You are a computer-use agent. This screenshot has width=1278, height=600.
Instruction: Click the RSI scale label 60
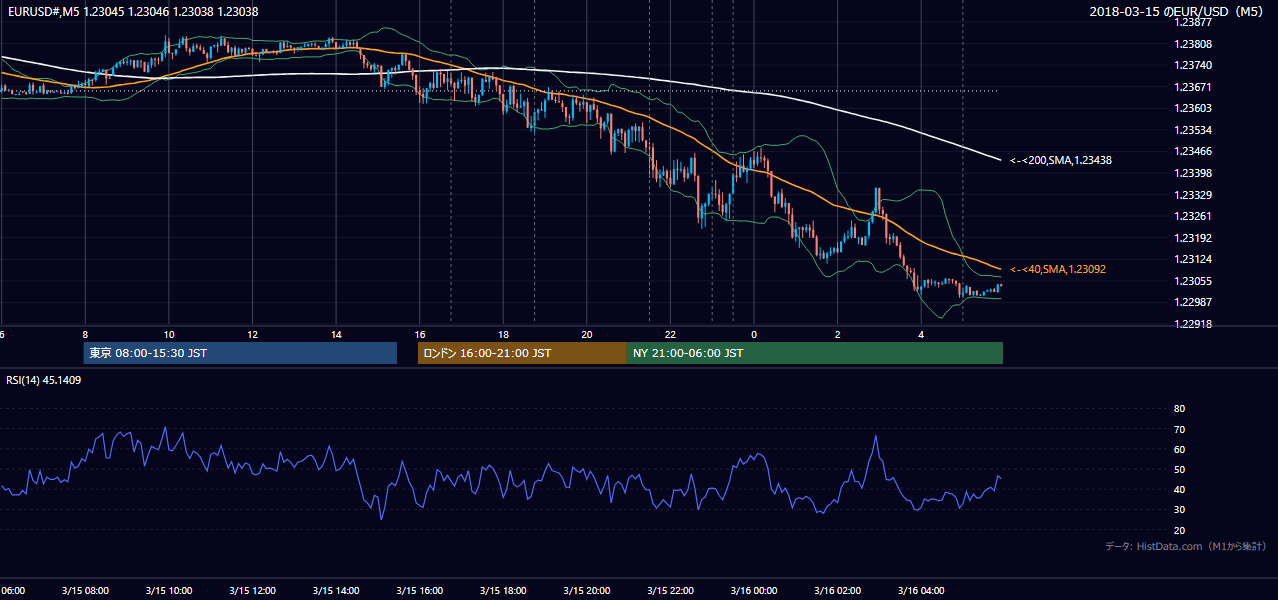click(x=1180, y=449)
